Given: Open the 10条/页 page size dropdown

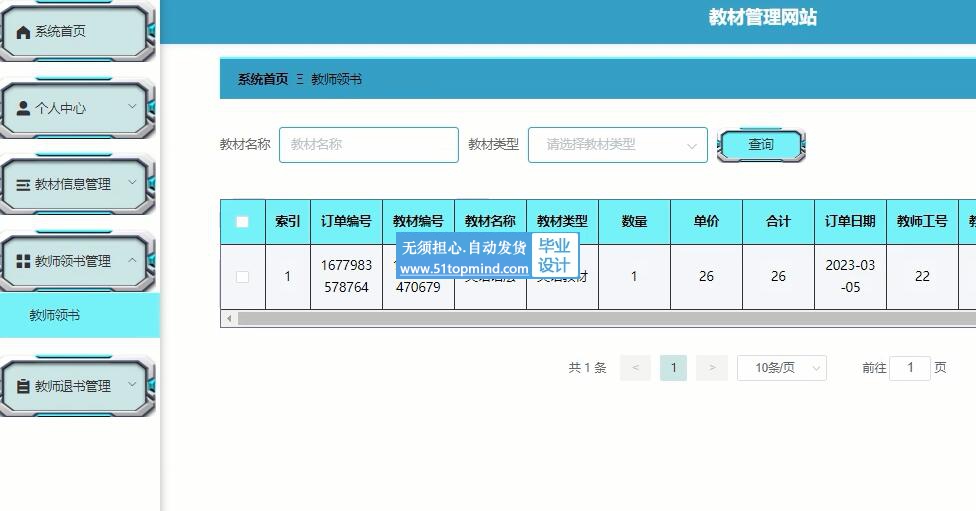Looking at the screenshot, I should (782, 368).
